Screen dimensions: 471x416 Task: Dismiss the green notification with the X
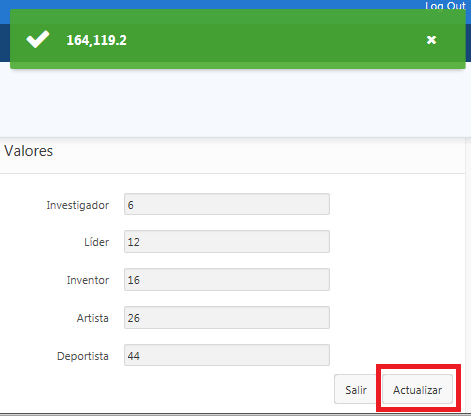pyautogui.click(x=431, y=40)
